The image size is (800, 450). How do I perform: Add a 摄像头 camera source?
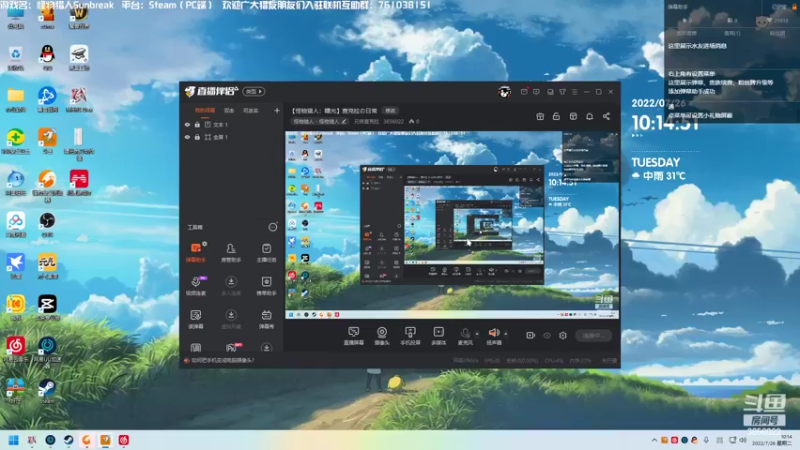click(x=382, y=336)
